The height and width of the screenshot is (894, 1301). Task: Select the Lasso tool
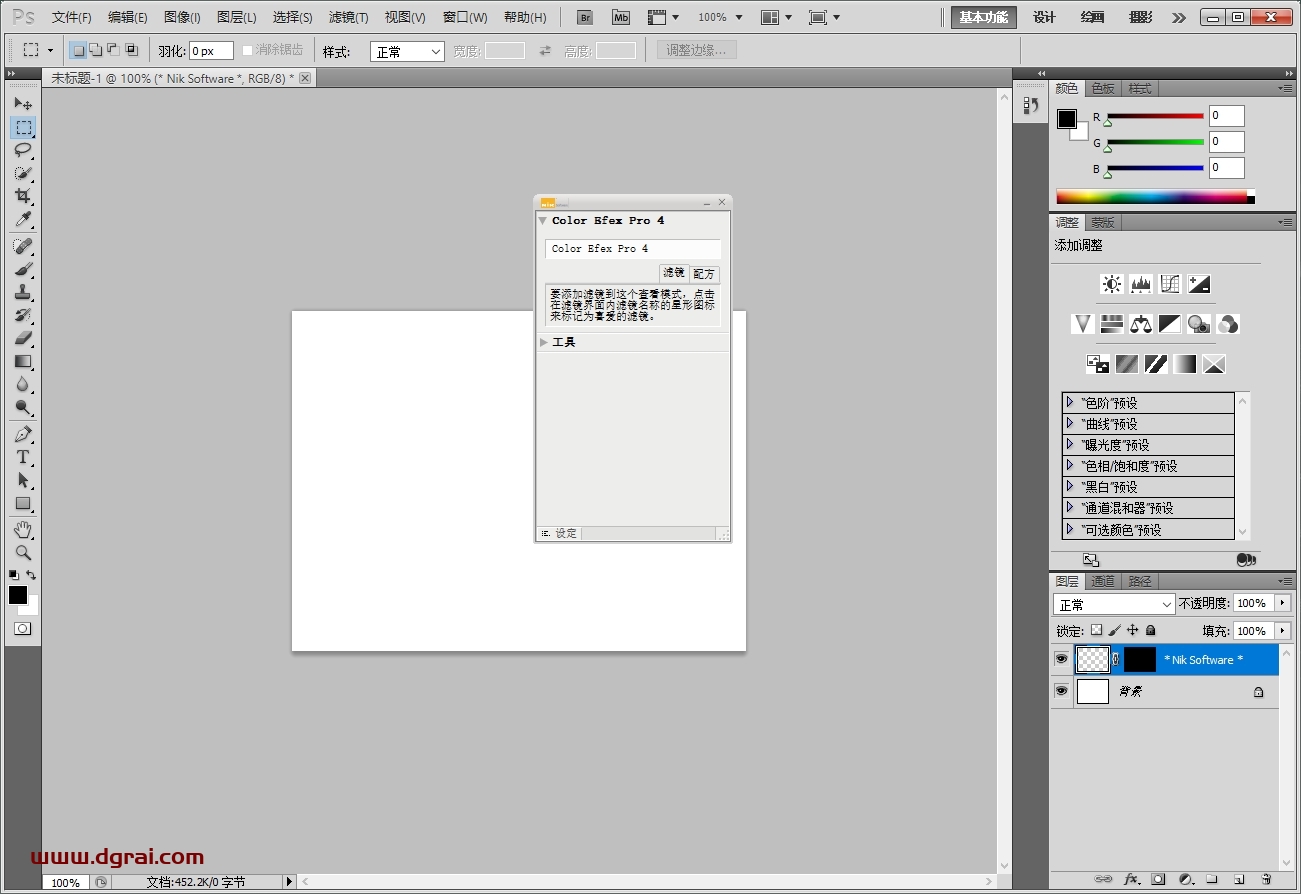tap(23, 150)
